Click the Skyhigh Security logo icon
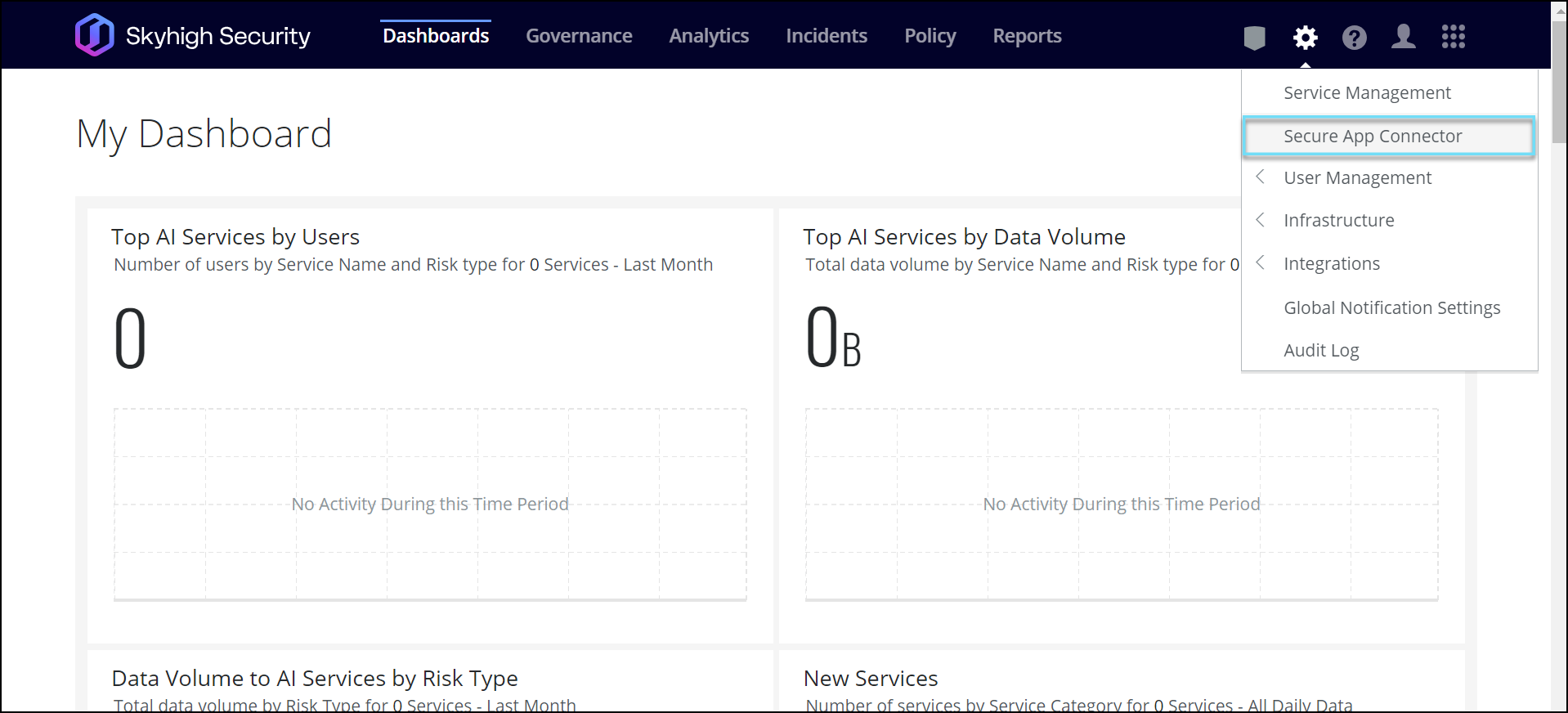1568x713 pixels. (x=95, y=35)
